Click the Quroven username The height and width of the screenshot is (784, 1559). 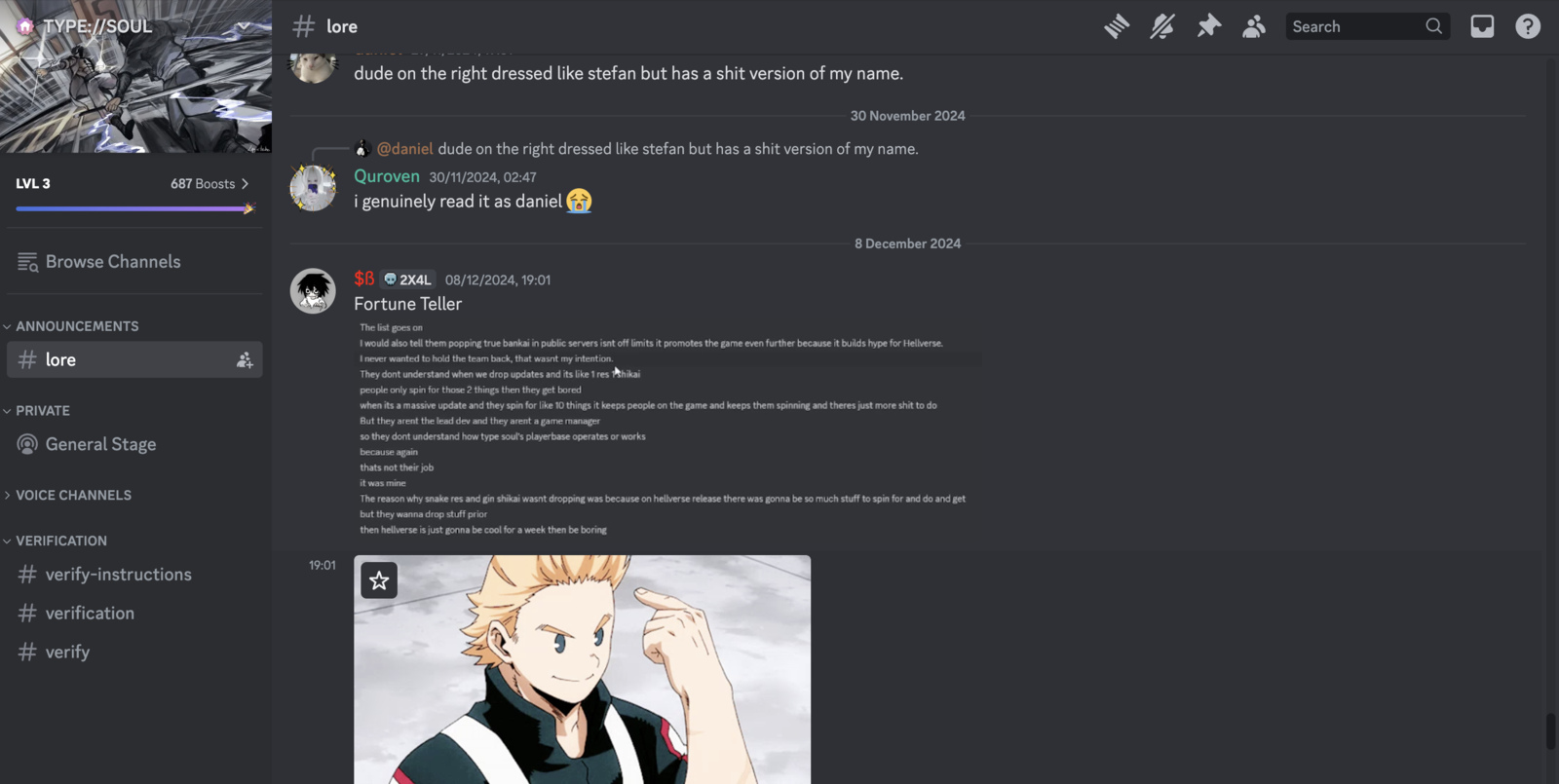(x=387, y=176)
